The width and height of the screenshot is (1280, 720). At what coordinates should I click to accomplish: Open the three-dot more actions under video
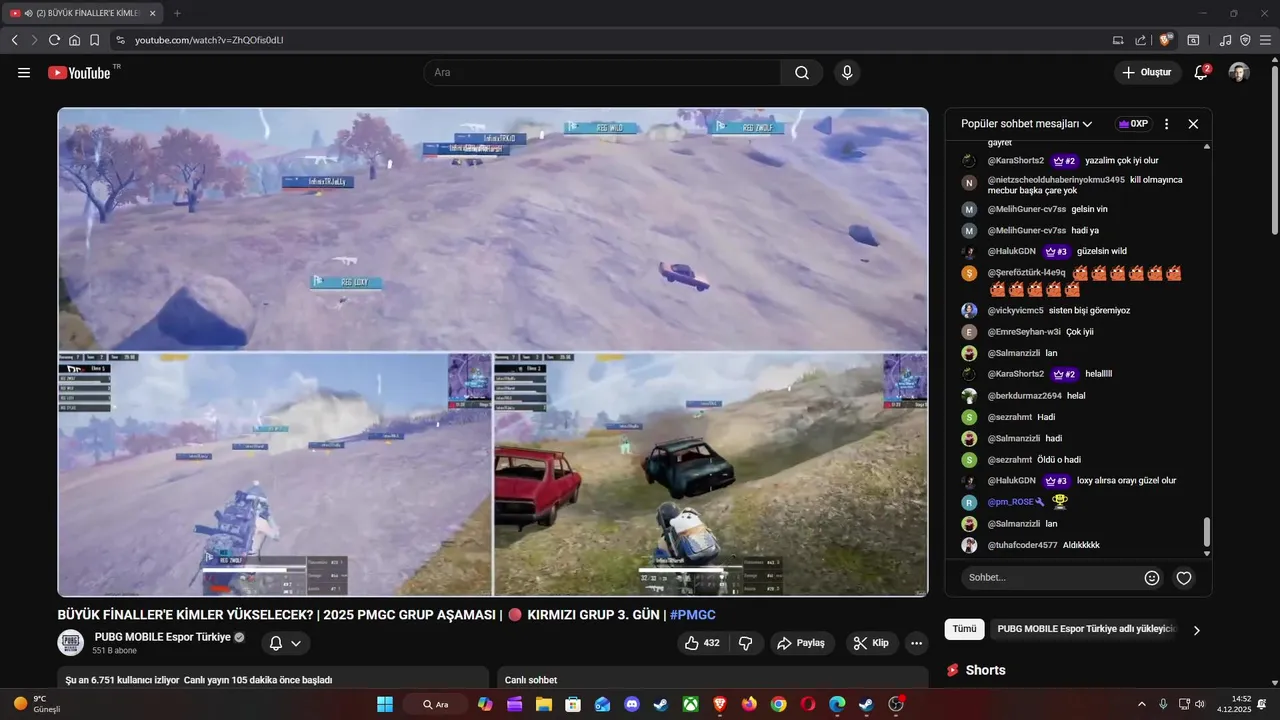click(x=917, y=643)
